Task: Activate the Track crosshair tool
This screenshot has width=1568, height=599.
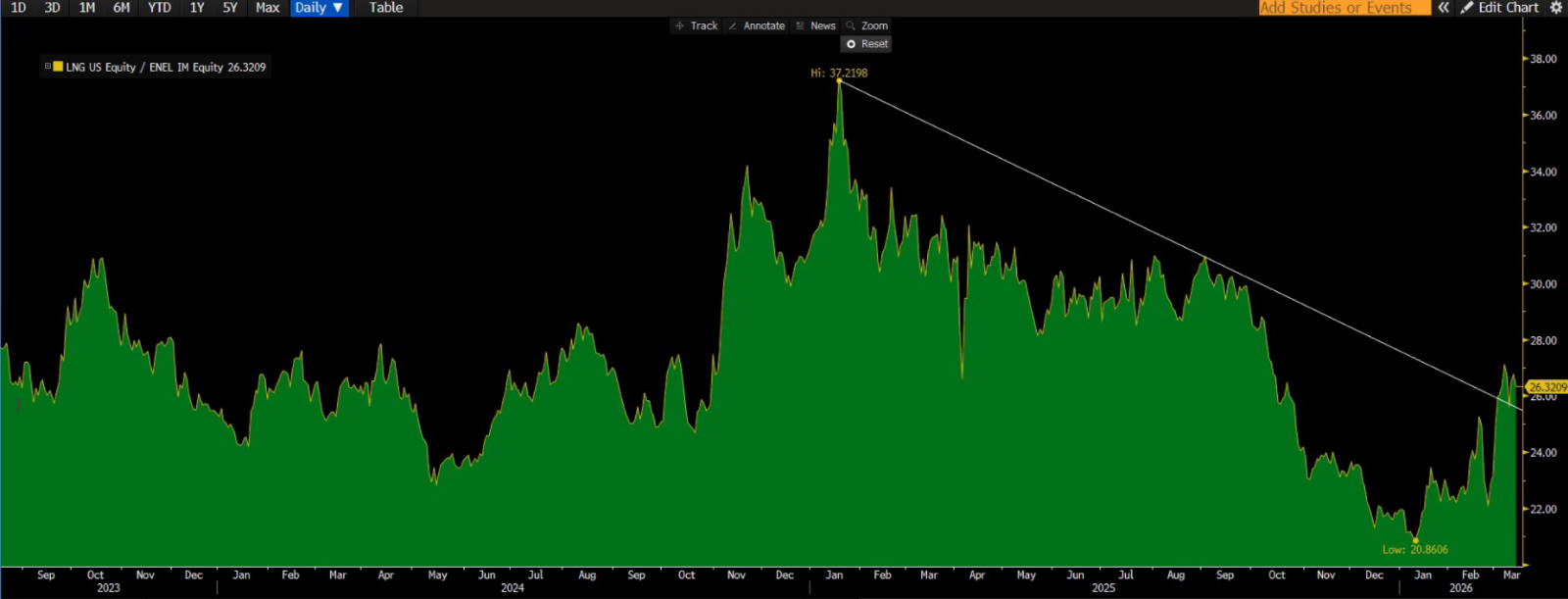Action: pos(697,26)
